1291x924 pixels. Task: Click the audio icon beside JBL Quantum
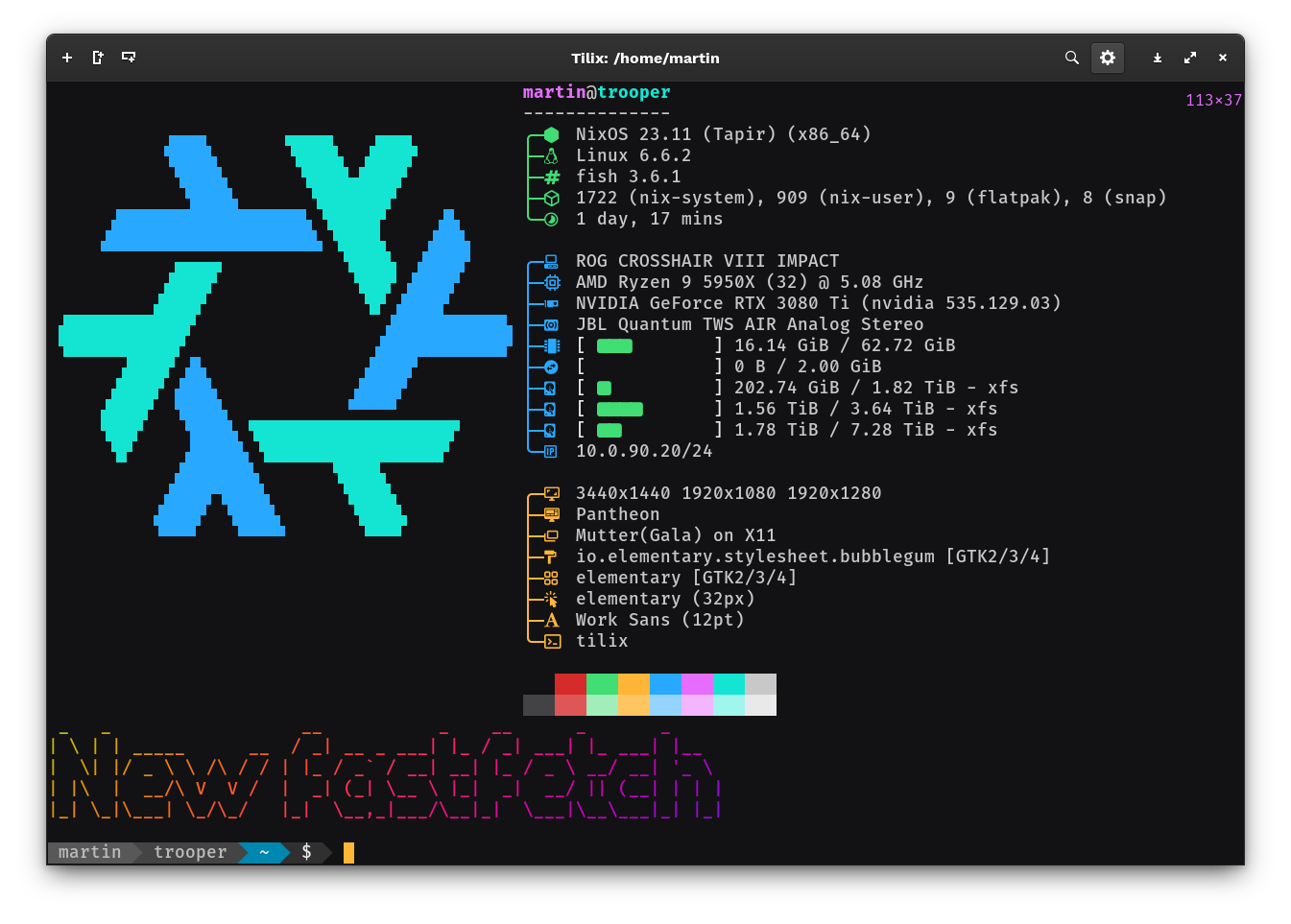(551, 324)
